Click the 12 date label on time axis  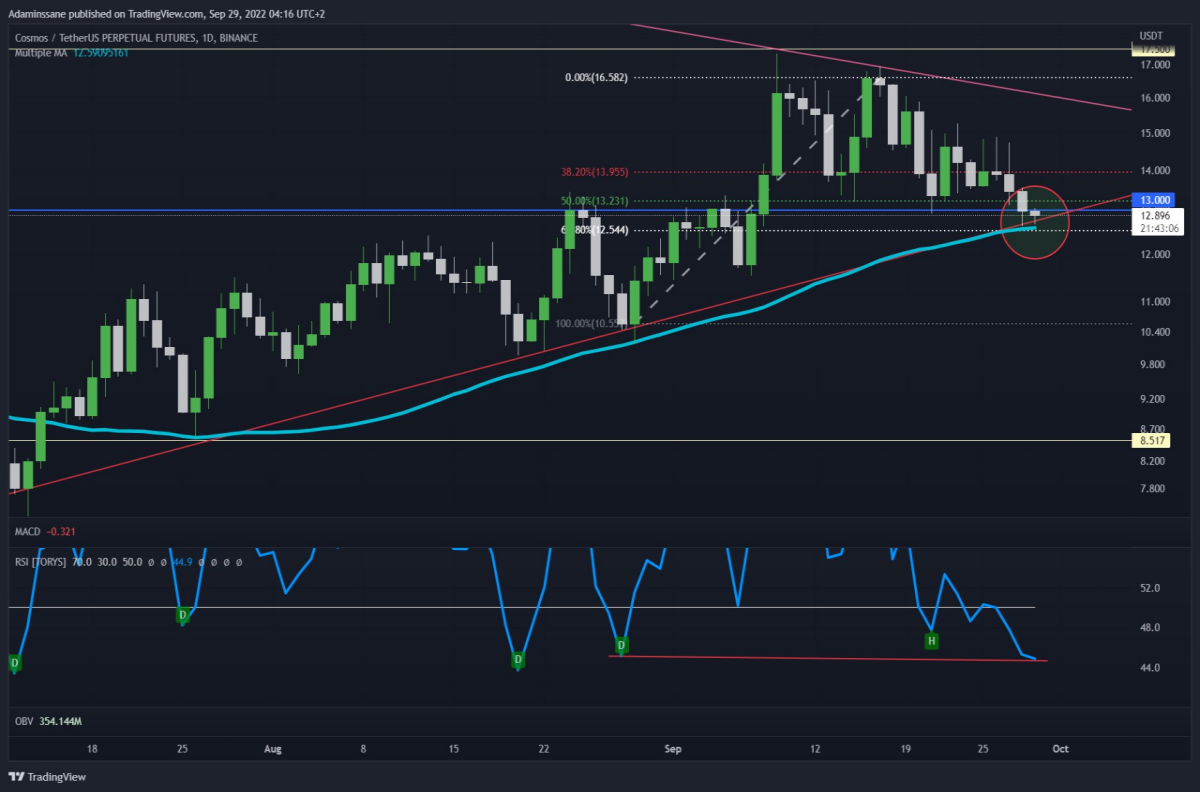point(816,748)
